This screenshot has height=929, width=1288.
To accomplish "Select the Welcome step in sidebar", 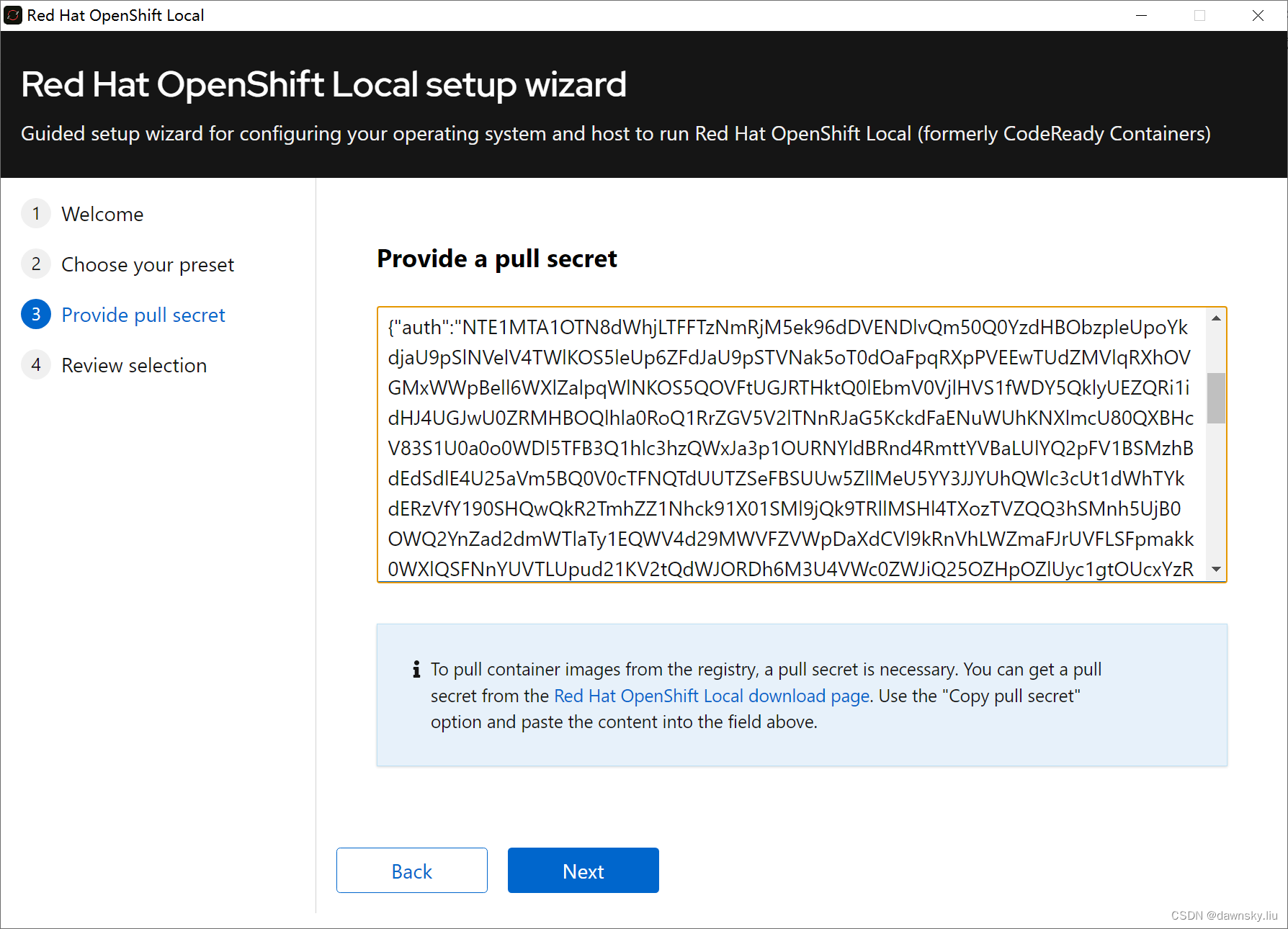I will coord(102,214).
